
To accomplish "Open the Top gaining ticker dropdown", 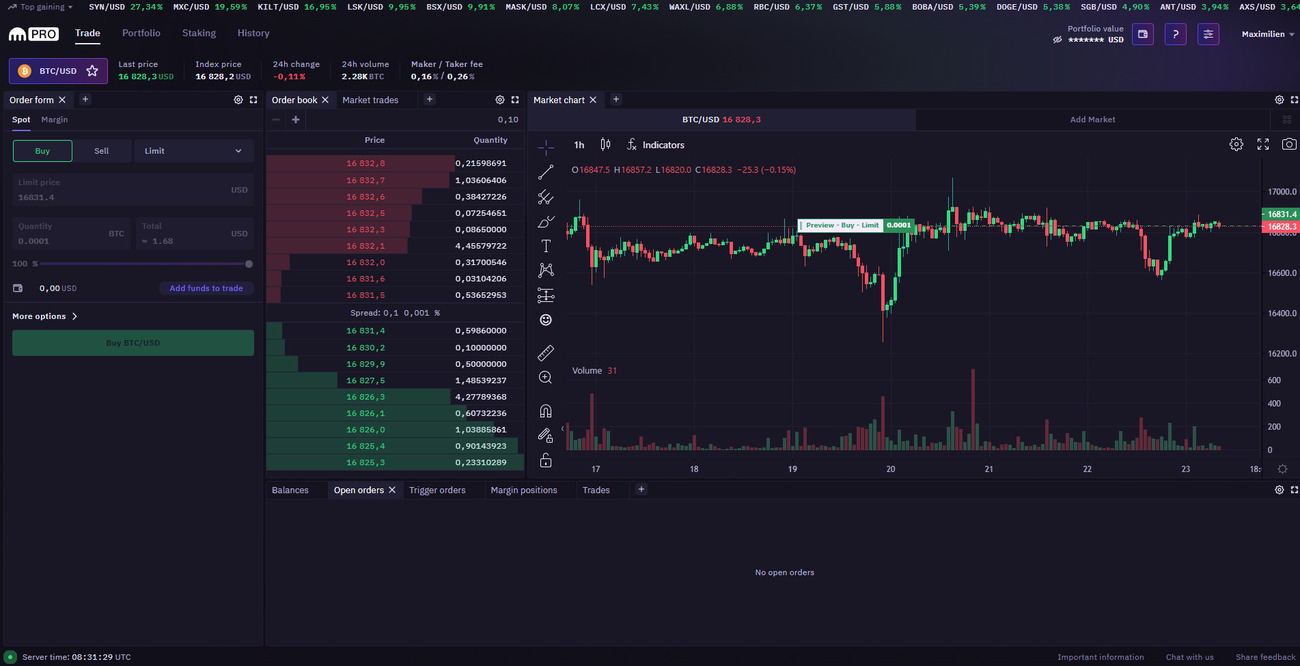I will pos(40,7).
